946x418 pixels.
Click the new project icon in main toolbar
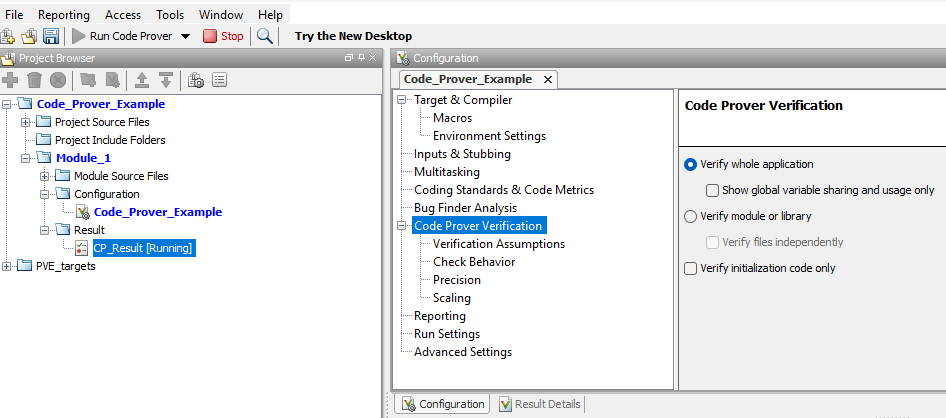point(10,36)
